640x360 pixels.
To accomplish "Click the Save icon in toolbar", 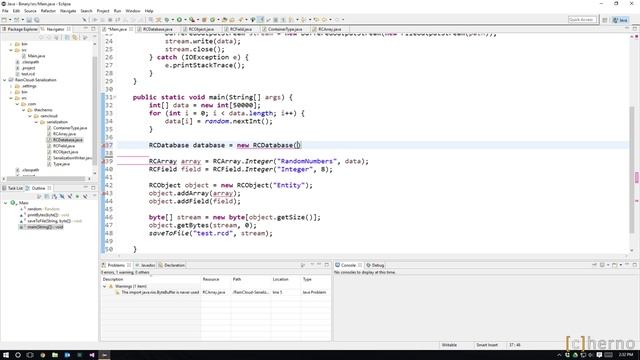I will coord(29,20).
